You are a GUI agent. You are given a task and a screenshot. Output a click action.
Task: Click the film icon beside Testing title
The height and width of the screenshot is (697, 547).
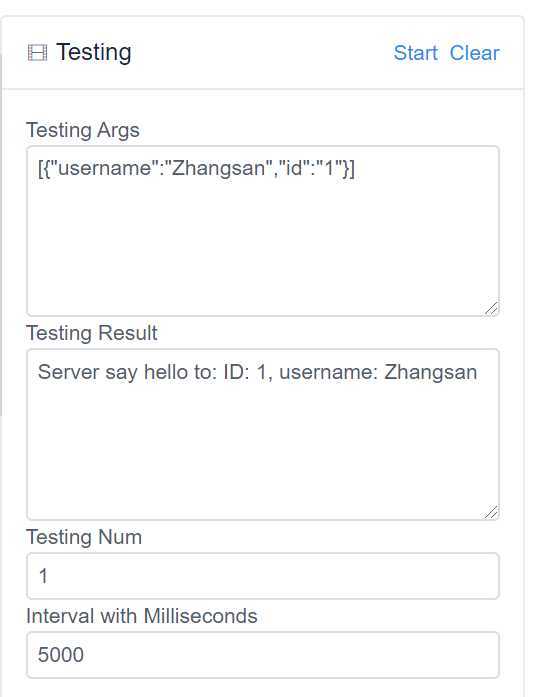[x=37, y=53]
